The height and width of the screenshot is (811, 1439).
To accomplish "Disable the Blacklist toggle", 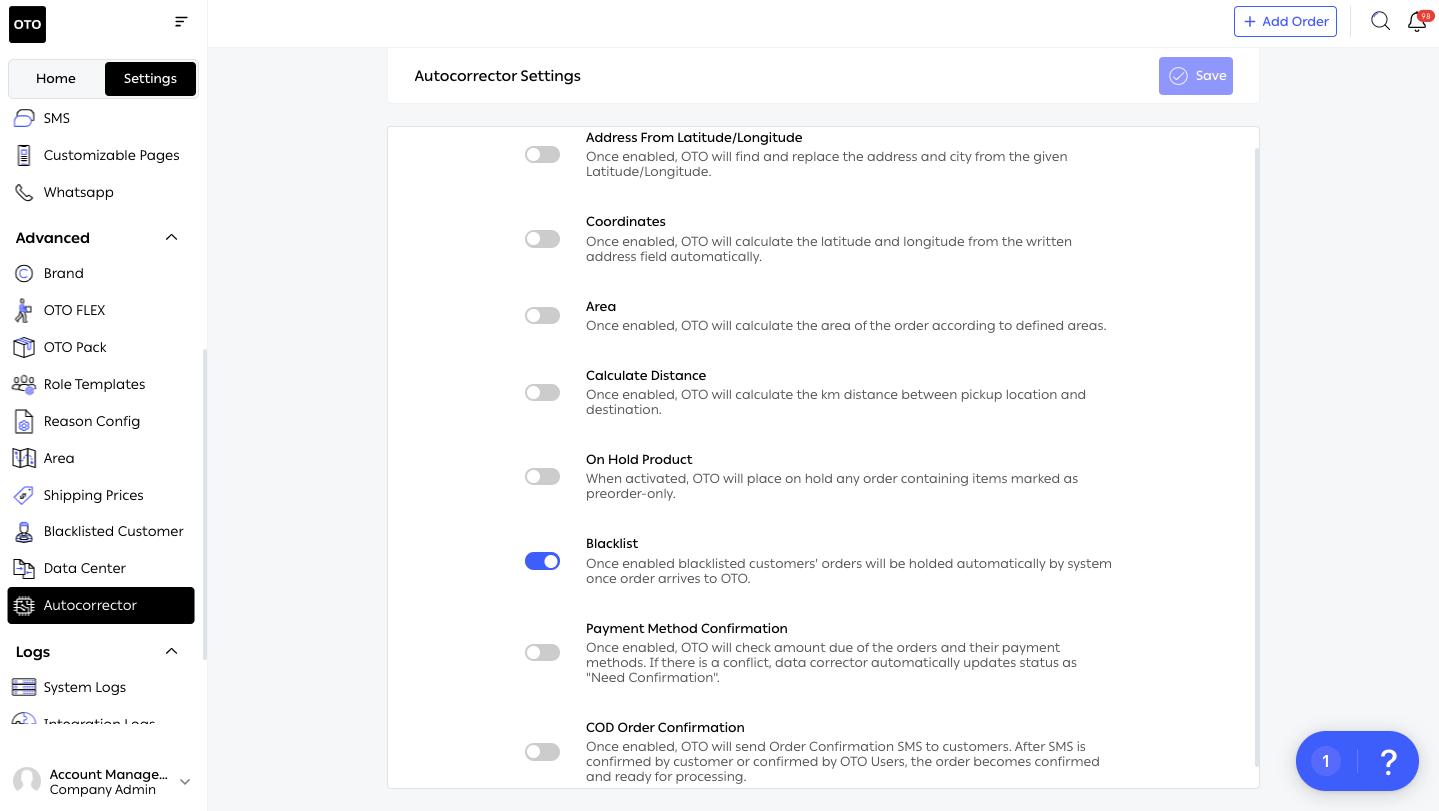I will (x=542, y=561).
